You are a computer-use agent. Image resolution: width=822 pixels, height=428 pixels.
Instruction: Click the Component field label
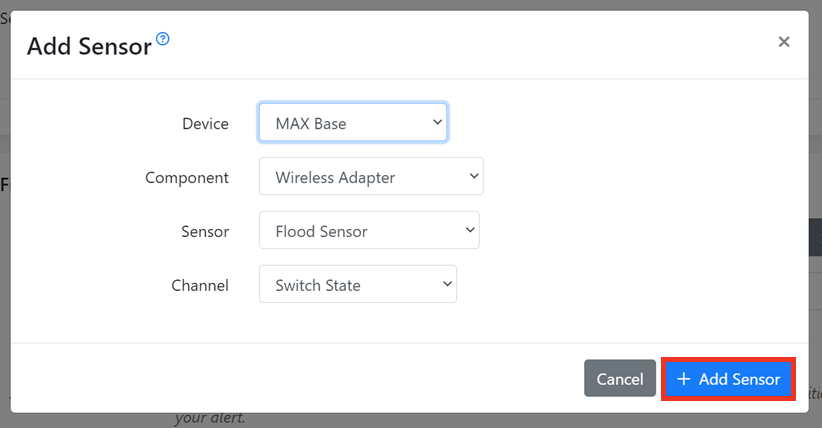(x=187, y=178)
